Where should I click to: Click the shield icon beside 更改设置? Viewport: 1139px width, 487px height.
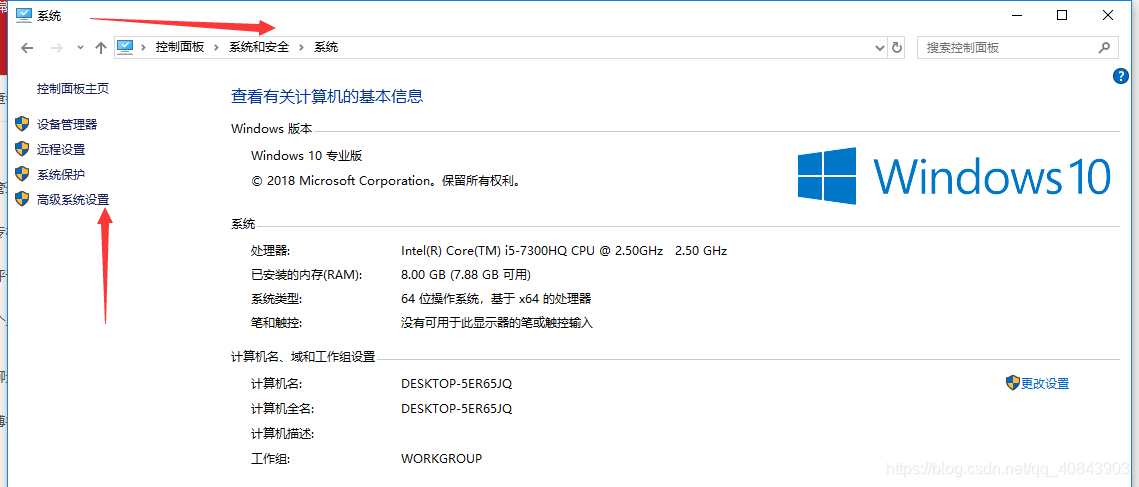[x=1013, y=383]
